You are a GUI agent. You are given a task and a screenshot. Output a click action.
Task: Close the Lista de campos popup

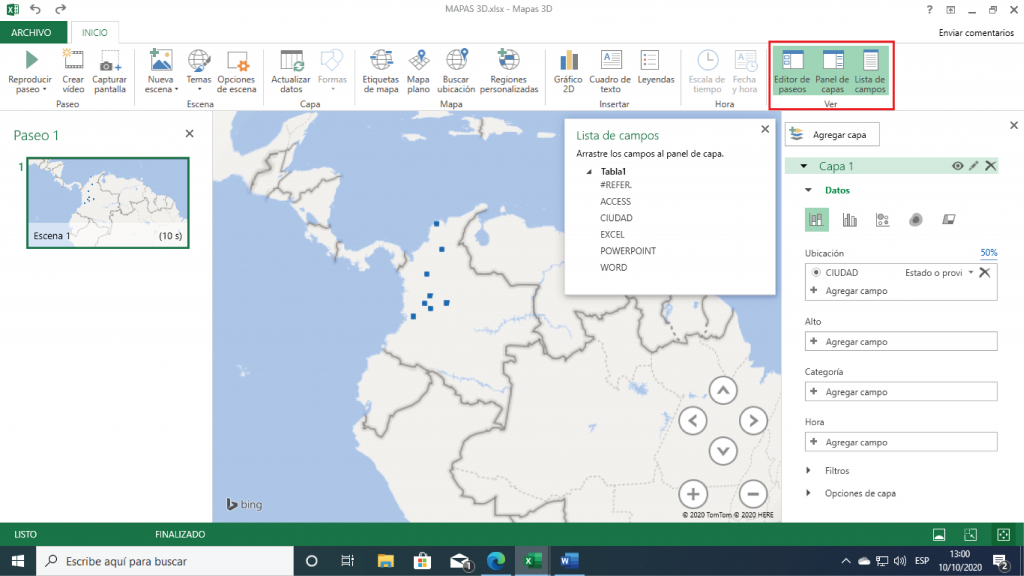pos(765,129)
